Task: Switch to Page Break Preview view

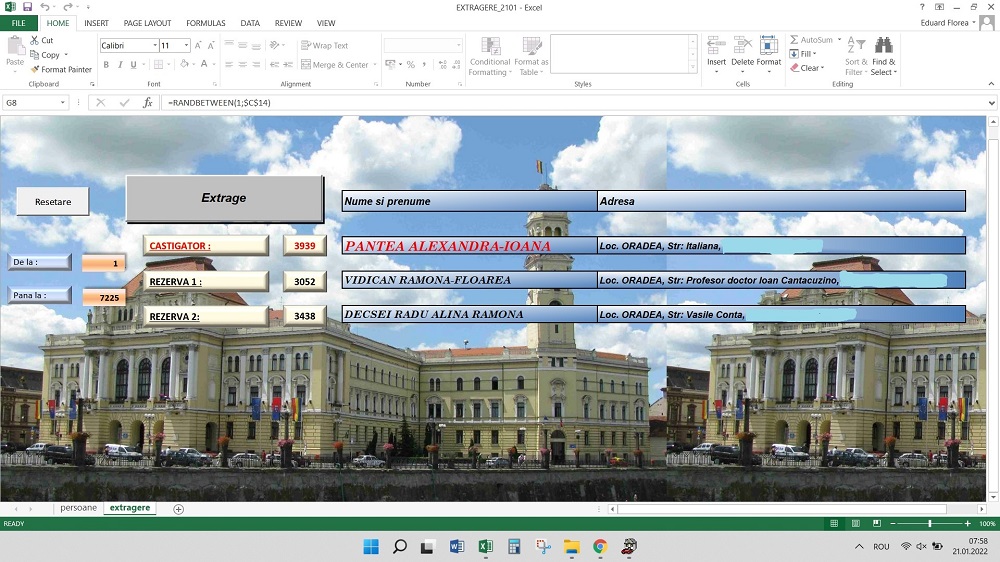Action: click(870, 523)
